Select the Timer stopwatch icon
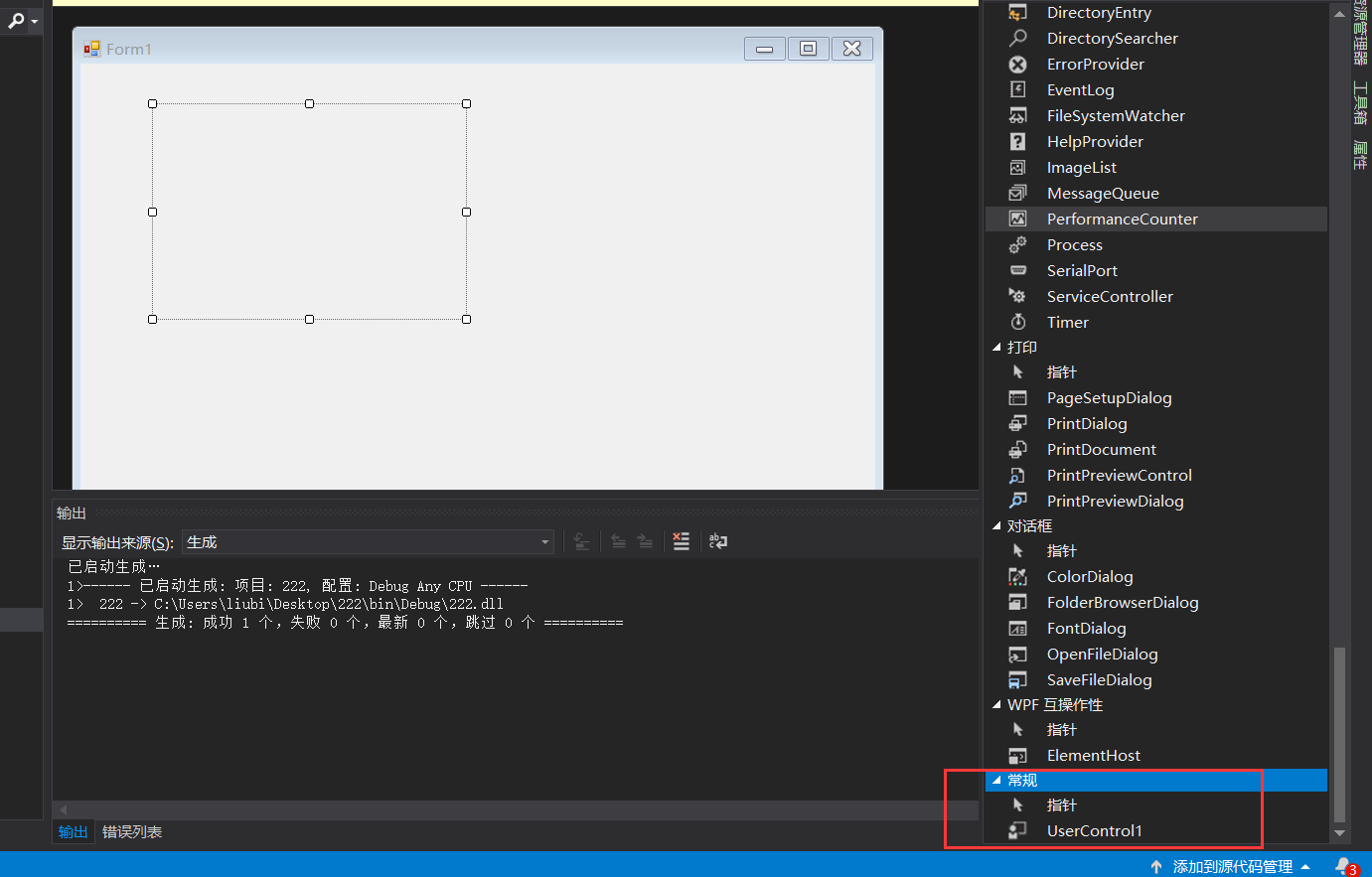 coord(1017,323)
